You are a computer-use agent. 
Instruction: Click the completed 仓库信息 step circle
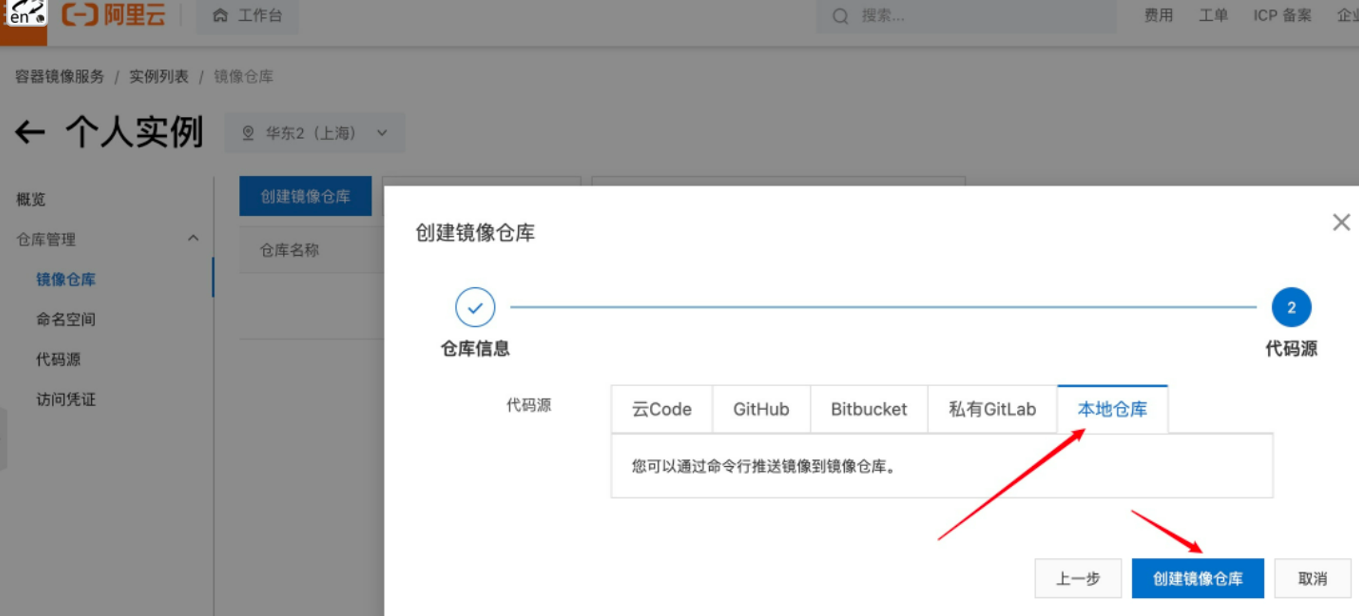coord(475,308)
